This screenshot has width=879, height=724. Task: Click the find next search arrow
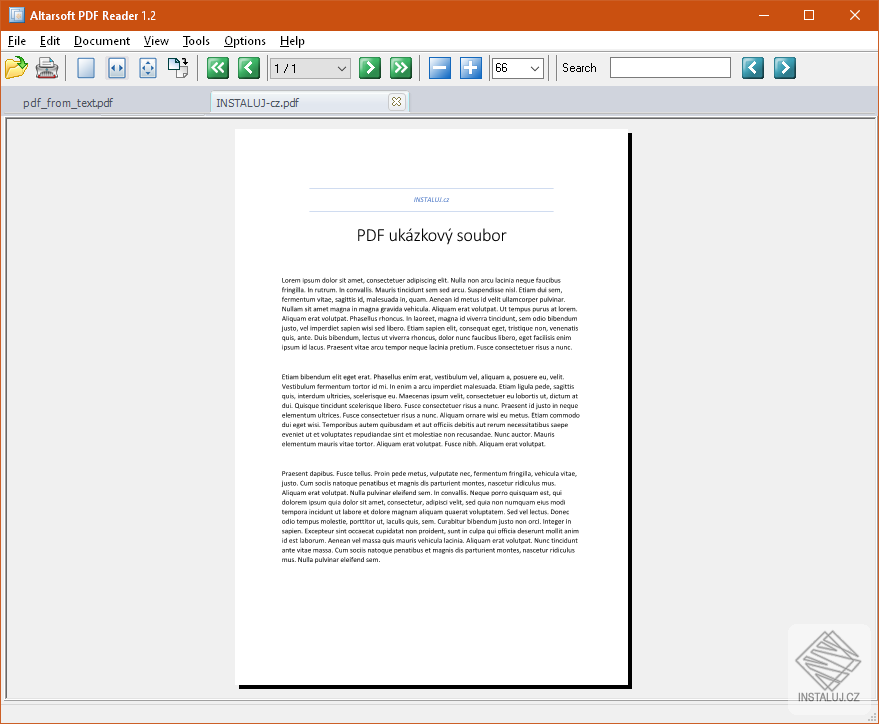(x=784, y=67)
